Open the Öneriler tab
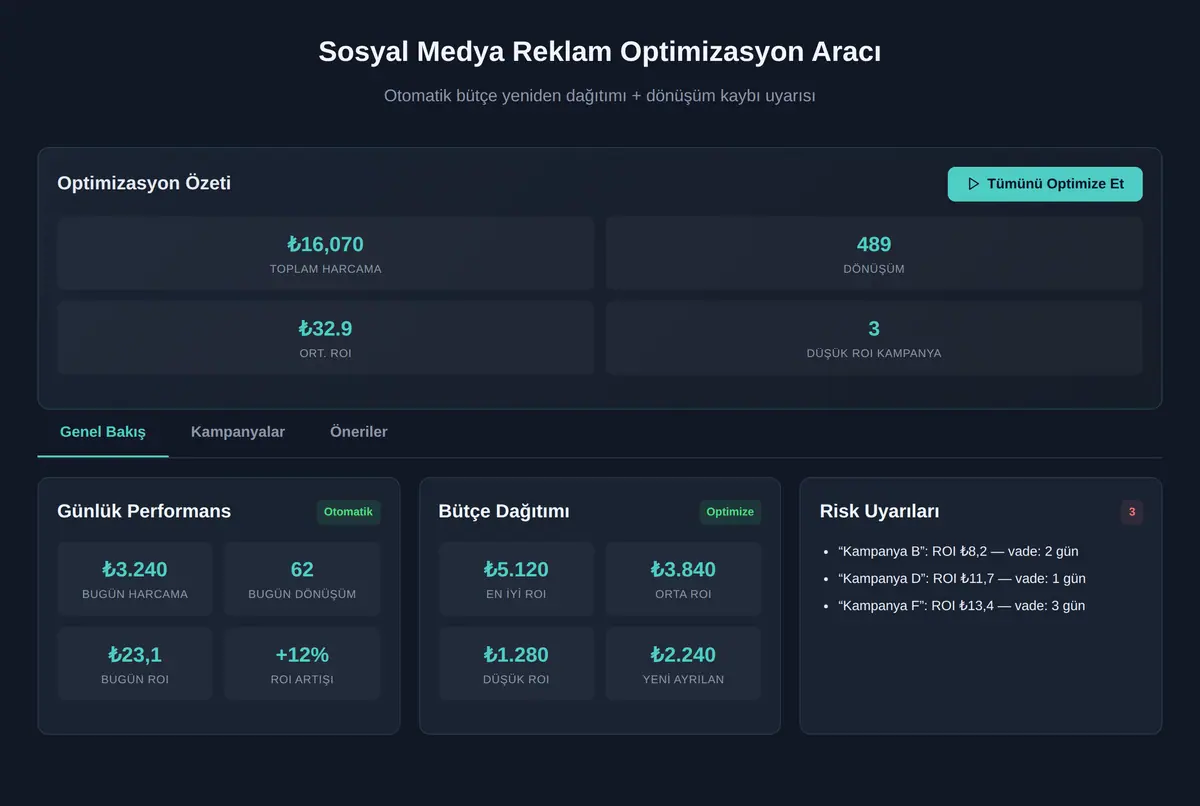This screenshot has width=1200, height=806. pos(359,432)
